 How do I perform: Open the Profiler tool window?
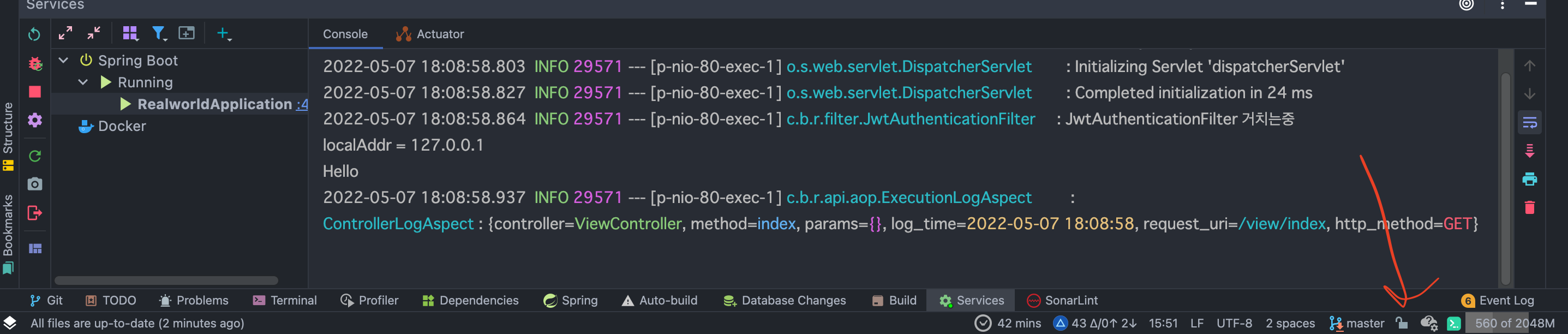pos(369,300)
